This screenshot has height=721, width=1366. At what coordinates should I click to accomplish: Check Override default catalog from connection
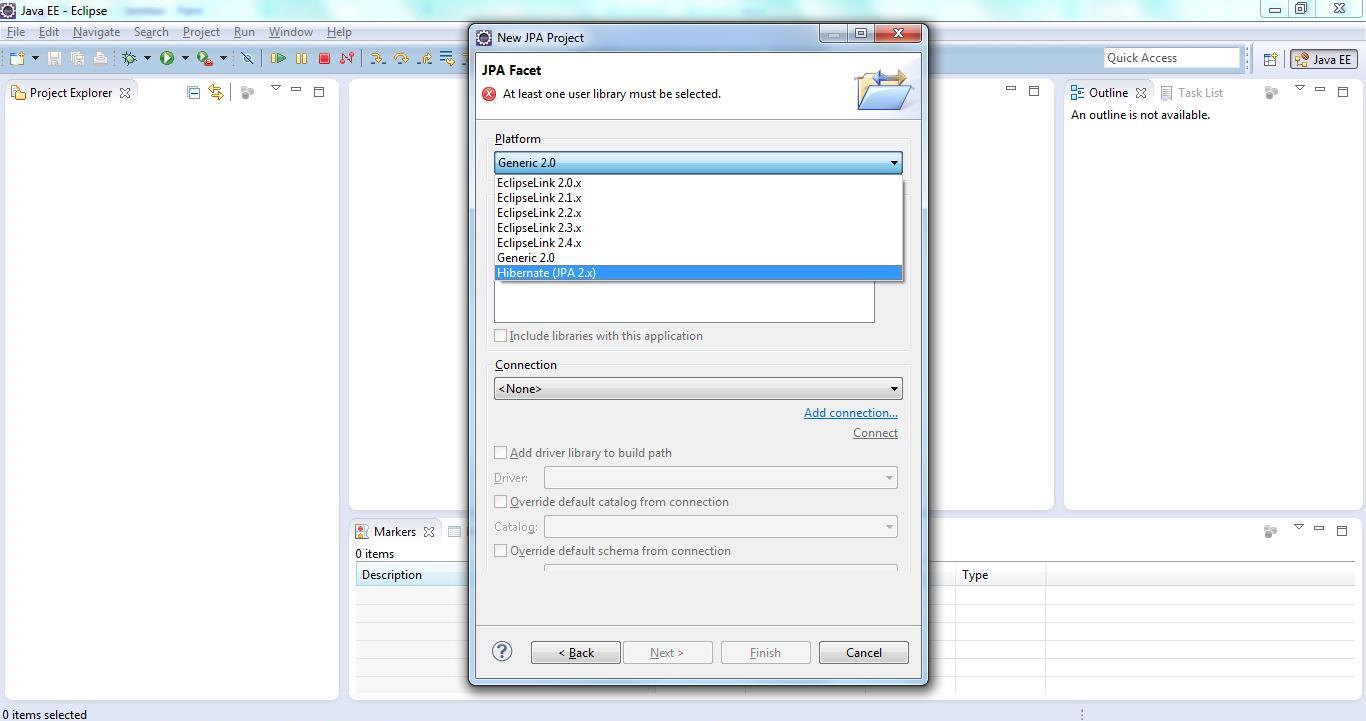click(x=611, y=502)
